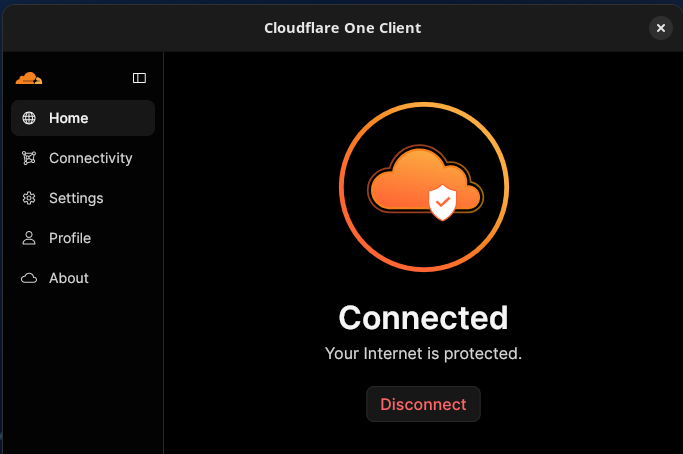
Task: Collapse the sidebar with panel toggle icon
Action: (139, 78)
